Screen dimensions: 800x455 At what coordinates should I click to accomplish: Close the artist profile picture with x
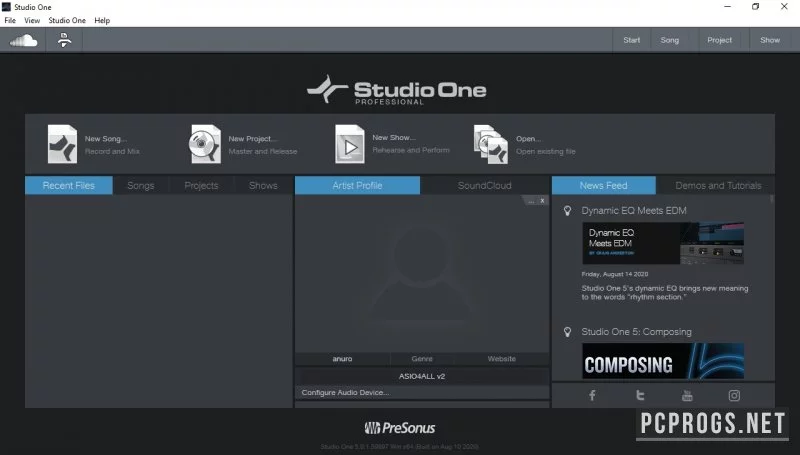[542, 201]
